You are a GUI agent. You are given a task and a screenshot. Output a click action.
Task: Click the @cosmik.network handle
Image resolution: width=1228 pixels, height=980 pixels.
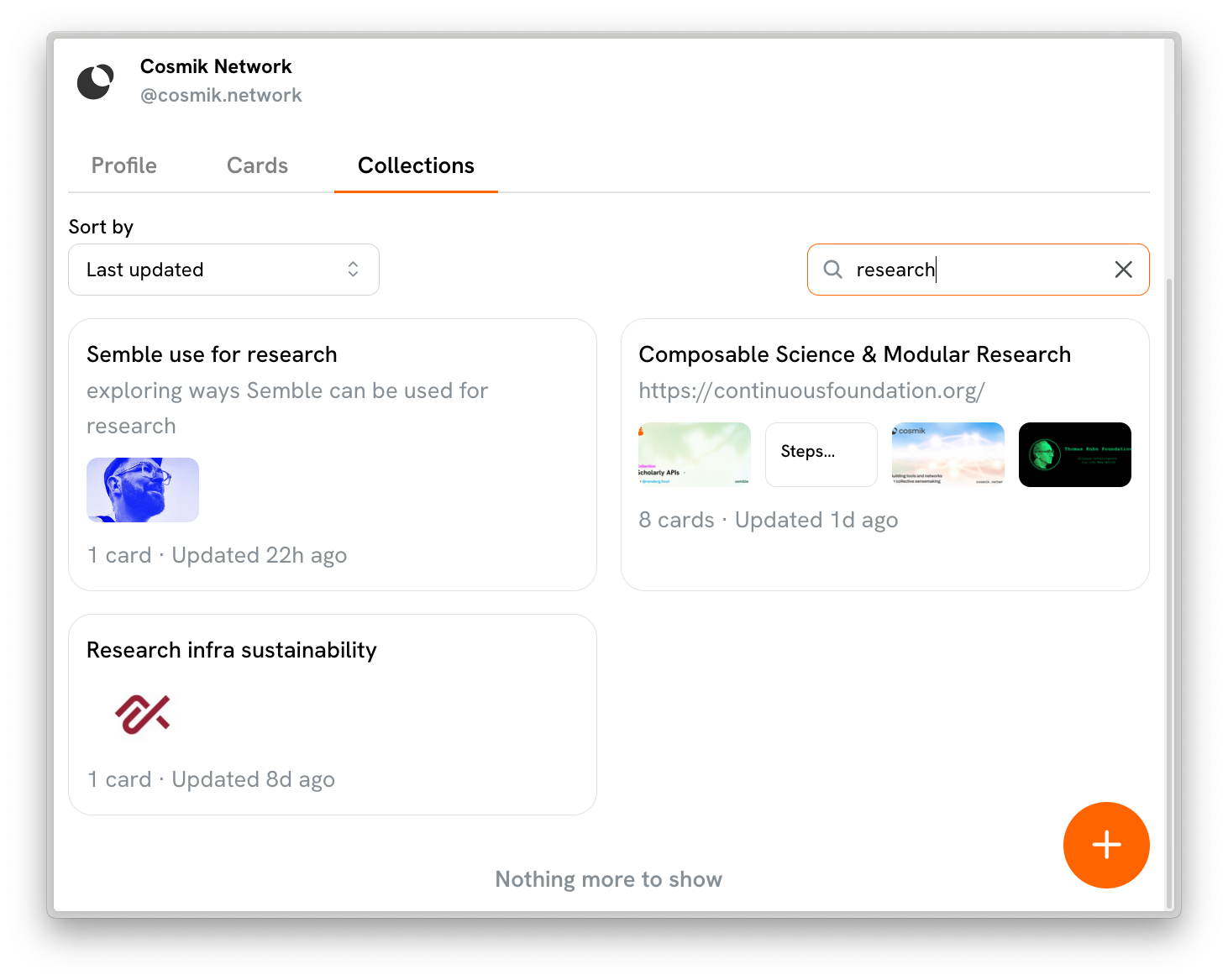(221, 95)
